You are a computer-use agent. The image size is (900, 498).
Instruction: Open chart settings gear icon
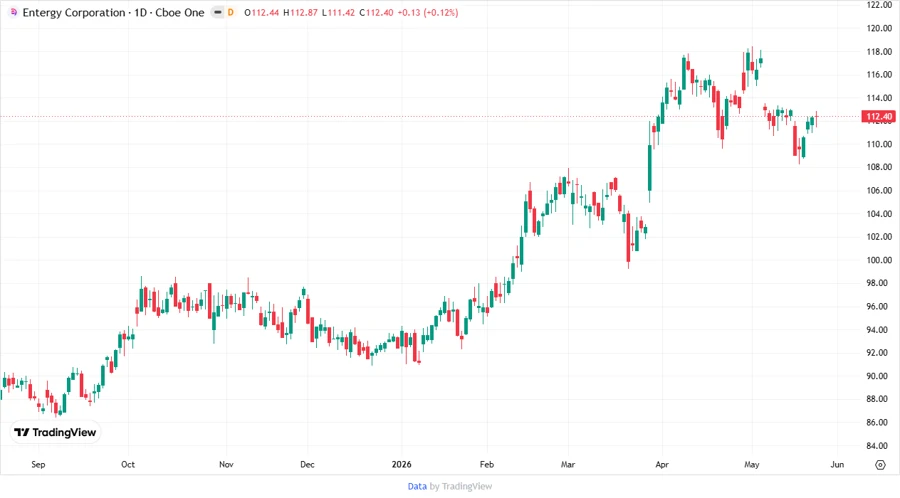point(880,465)
